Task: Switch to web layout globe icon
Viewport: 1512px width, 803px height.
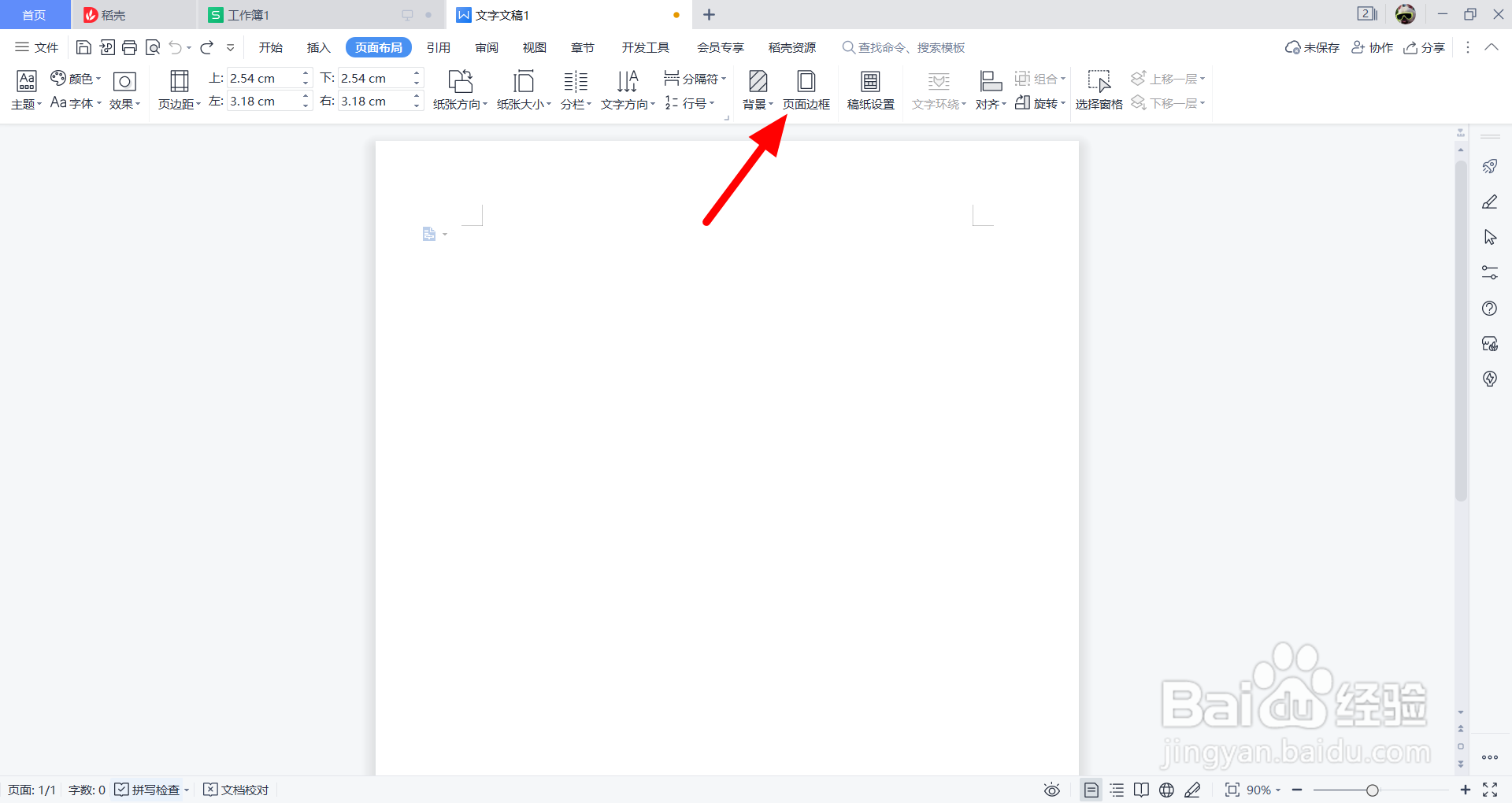Action: pyautogui.click(x=1167, y=790)
